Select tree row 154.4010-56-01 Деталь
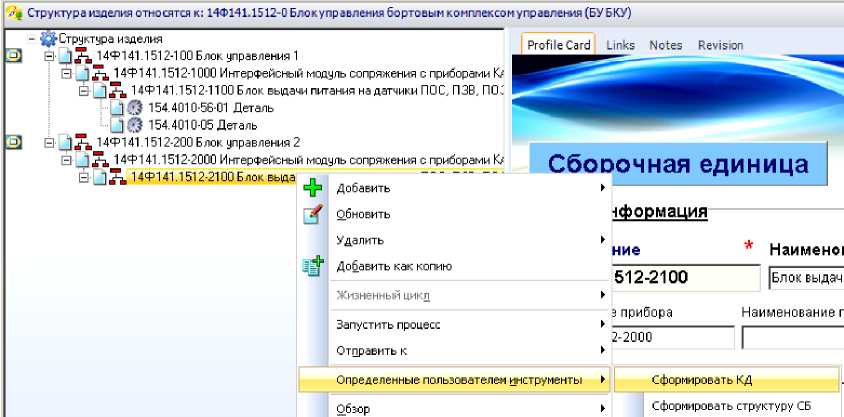Screen dimensions: 844x417 210,108
